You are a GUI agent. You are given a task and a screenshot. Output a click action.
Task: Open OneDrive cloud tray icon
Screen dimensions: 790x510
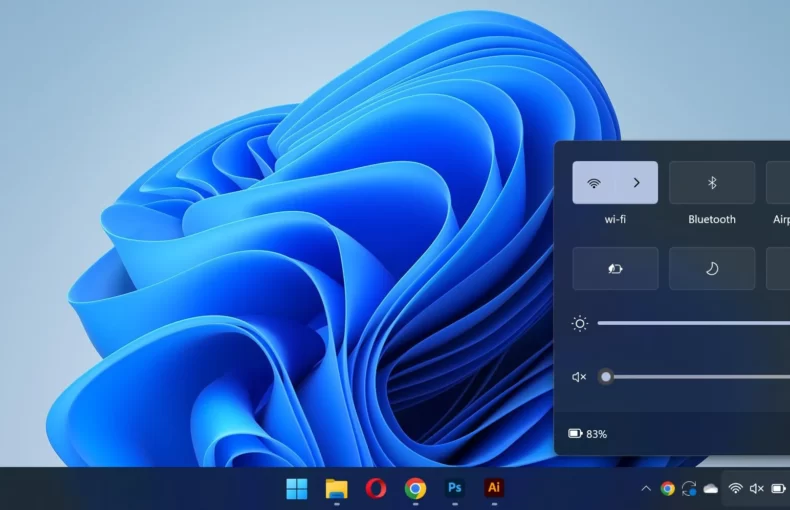710,488
